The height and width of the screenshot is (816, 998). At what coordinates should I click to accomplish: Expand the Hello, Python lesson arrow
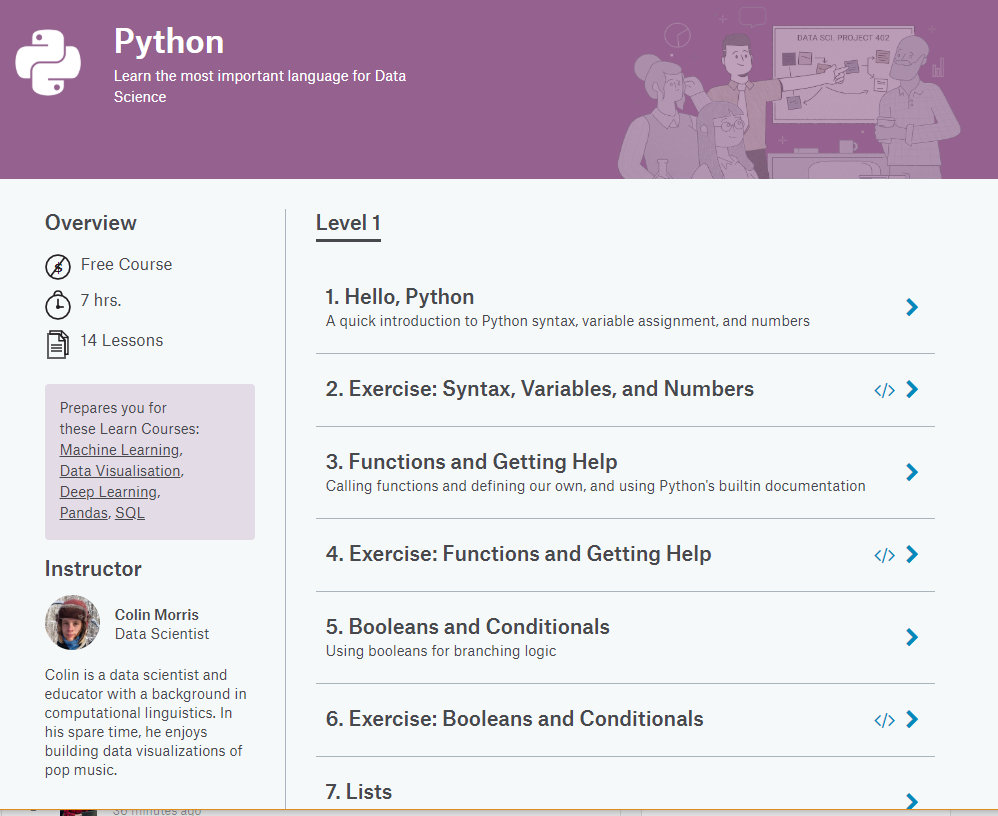(x=911, y=307)
